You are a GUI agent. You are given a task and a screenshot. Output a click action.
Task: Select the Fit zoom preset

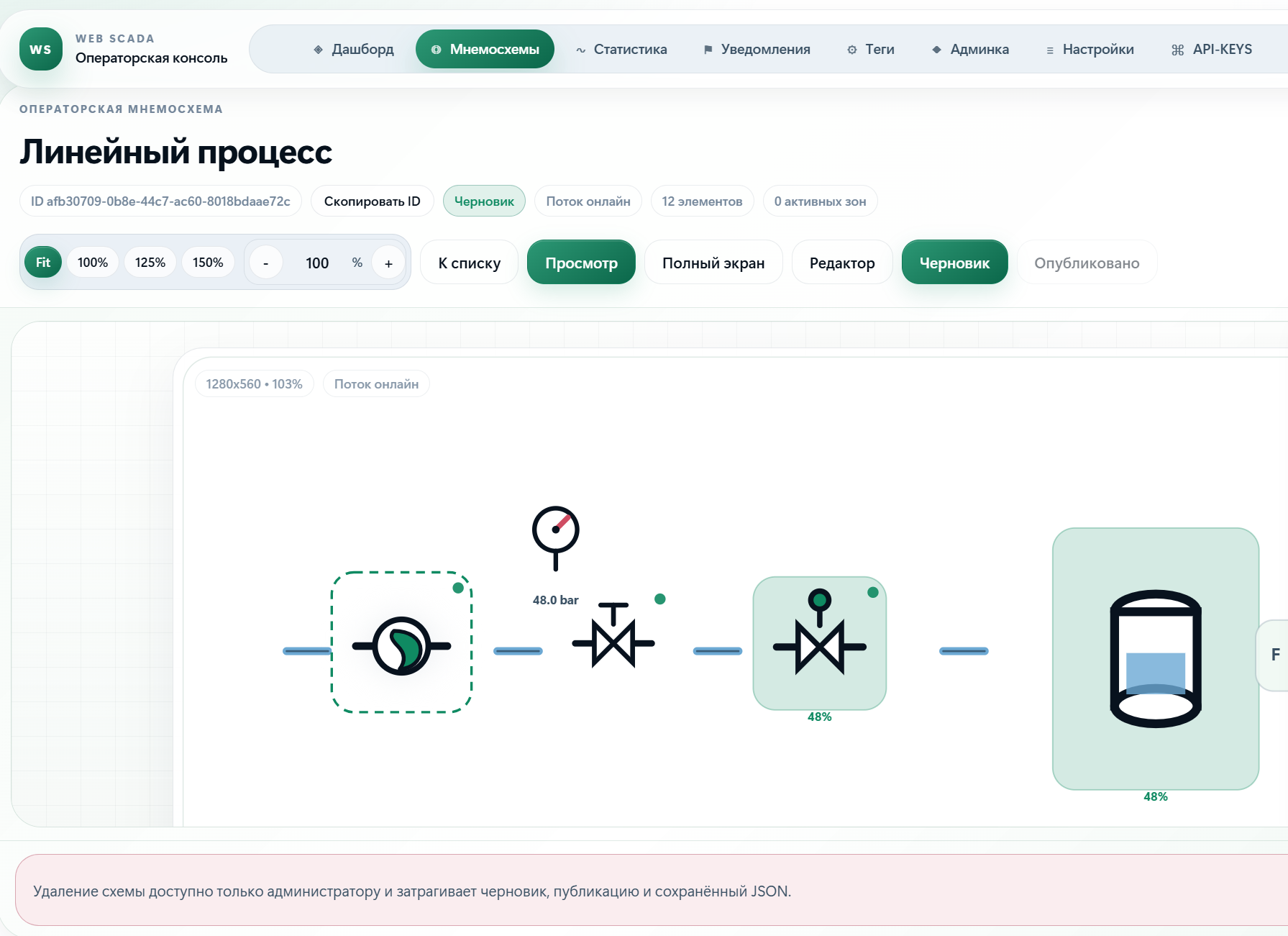(x=43, y=263)
